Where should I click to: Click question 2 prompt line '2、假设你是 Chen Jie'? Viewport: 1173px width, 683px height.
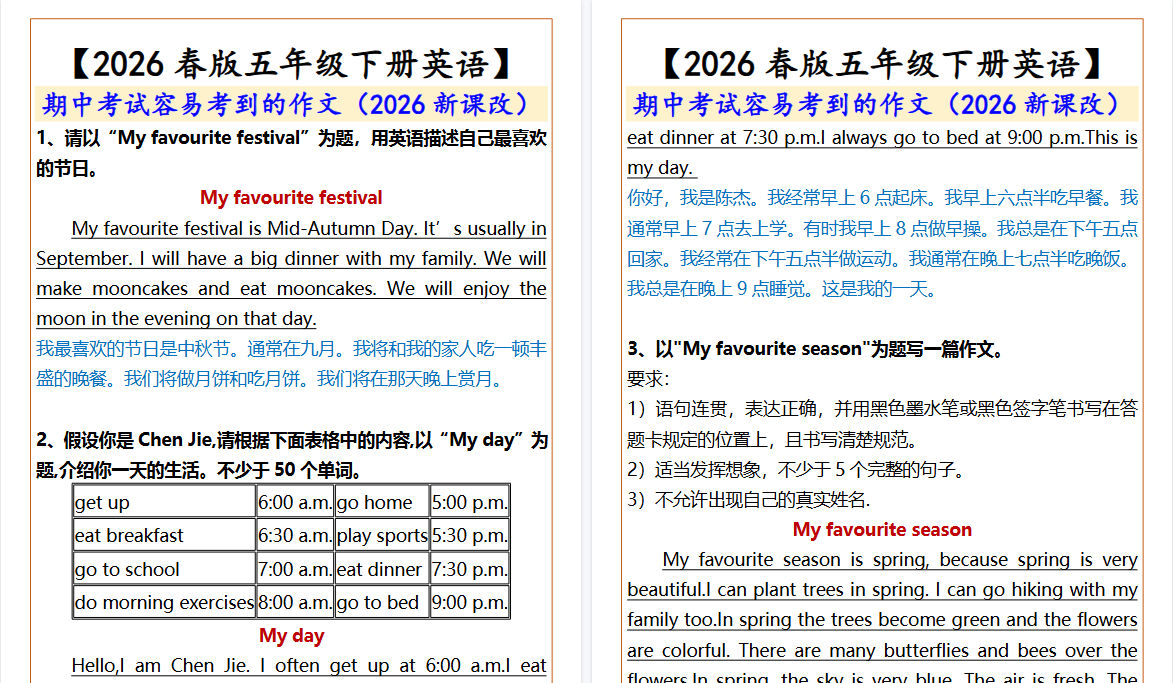292,440
